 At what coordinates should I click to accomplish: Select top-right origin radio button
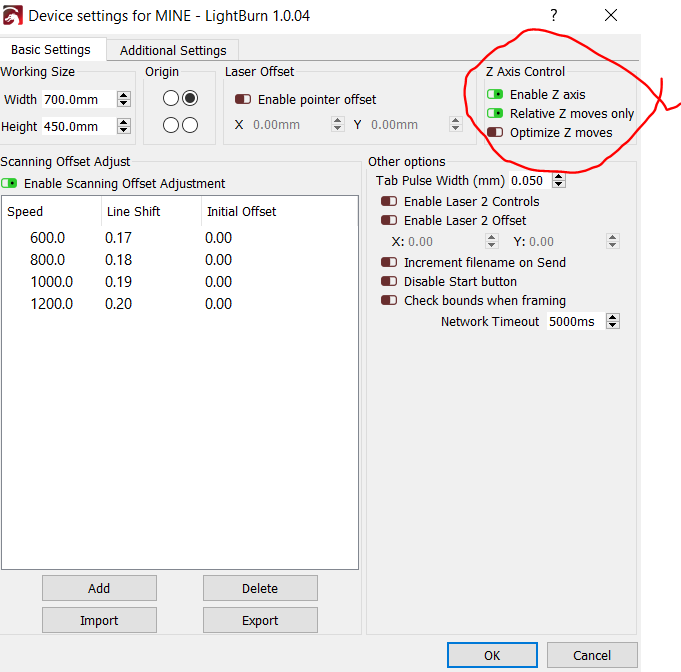(x=190, y=98)
